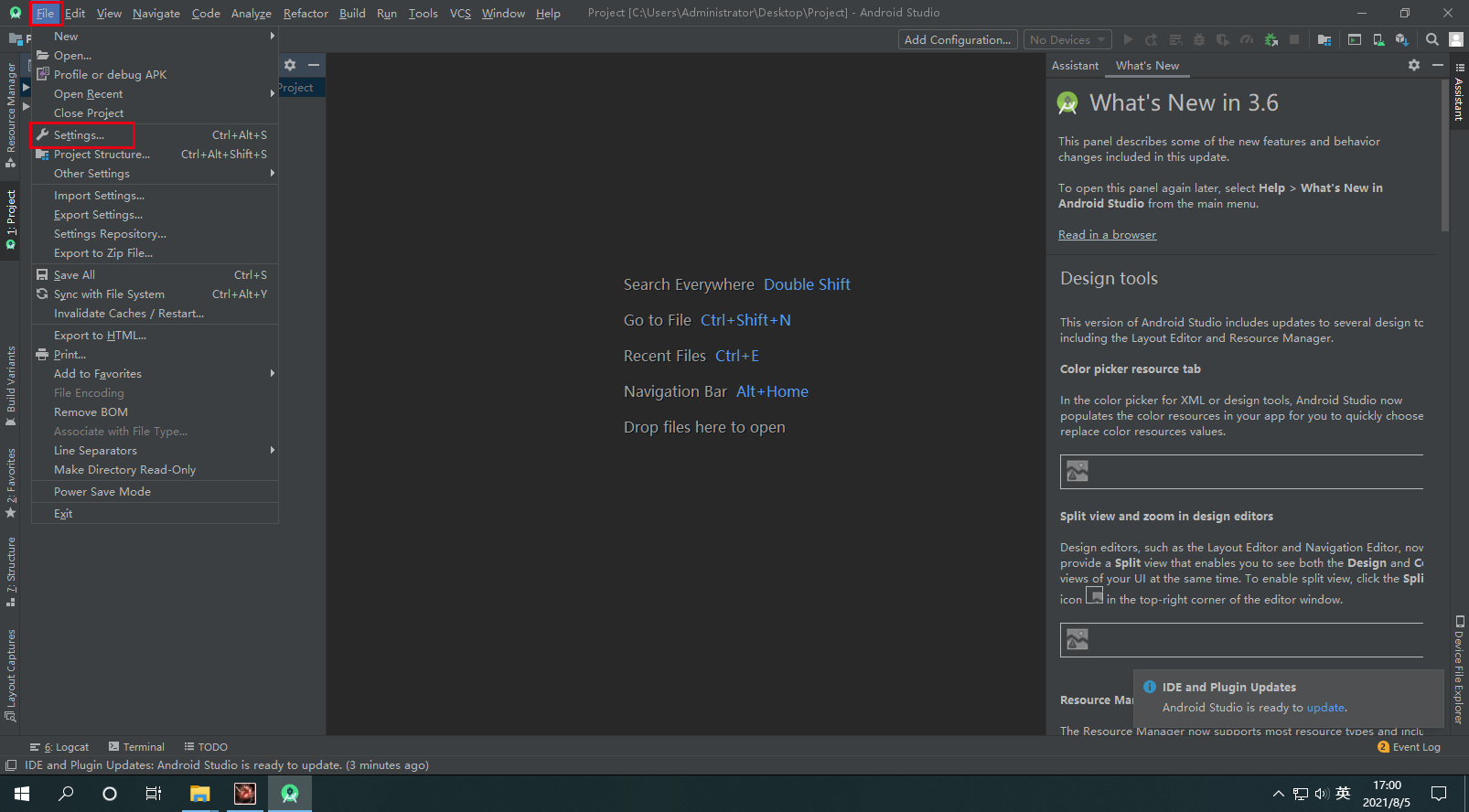Click the Run app play icon

pos(1128,39)
